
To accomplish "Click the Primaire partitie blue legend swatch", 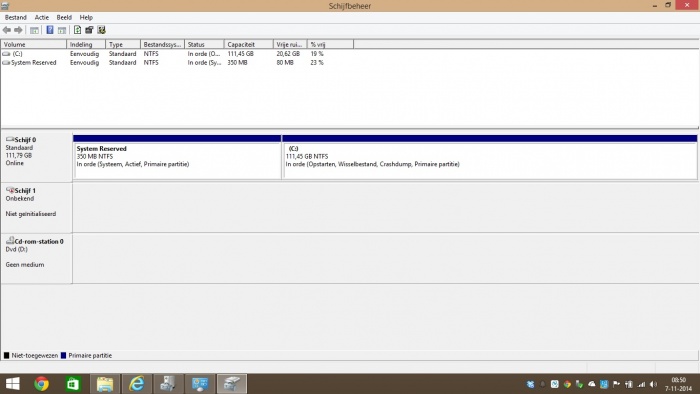I will (x=63, y=356).
